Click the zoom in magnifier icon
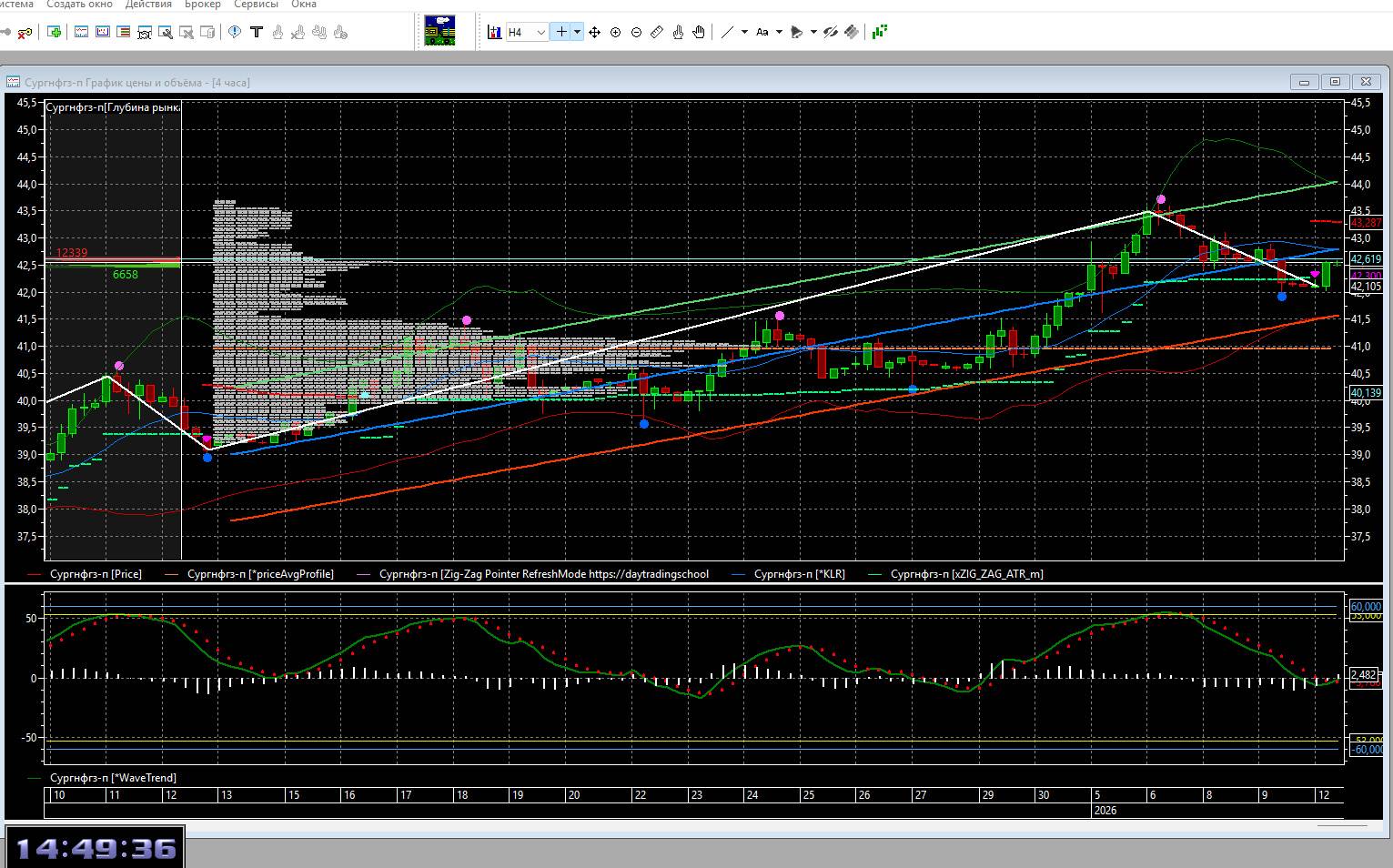The height and width of the screenshot is (868, 1393). [615, 33]
